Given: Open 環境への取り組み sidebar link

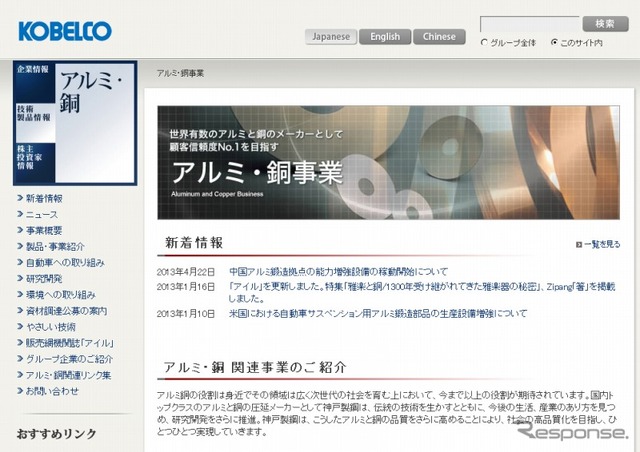Looking at the screenshot, I should click(x=61, y=295).
